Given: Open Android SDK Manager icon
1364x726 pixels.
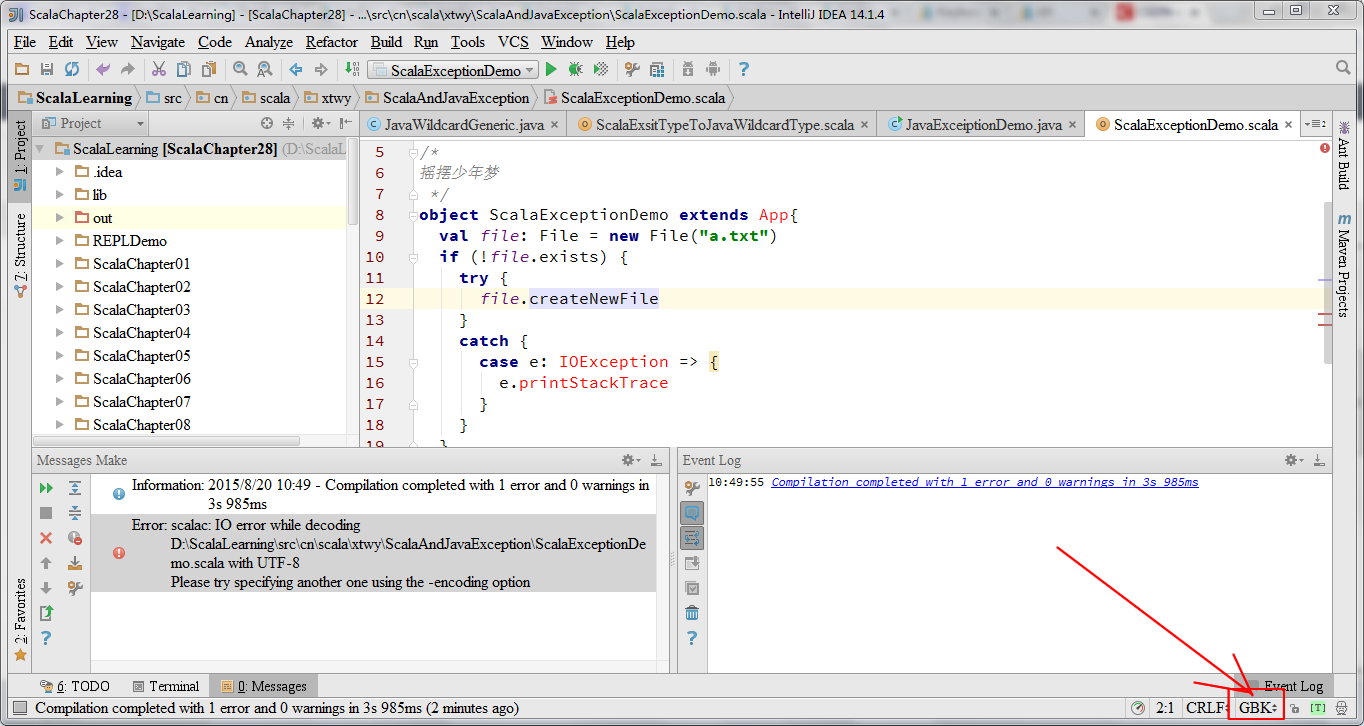Looking at the screenshot, I should coord(688,69).
